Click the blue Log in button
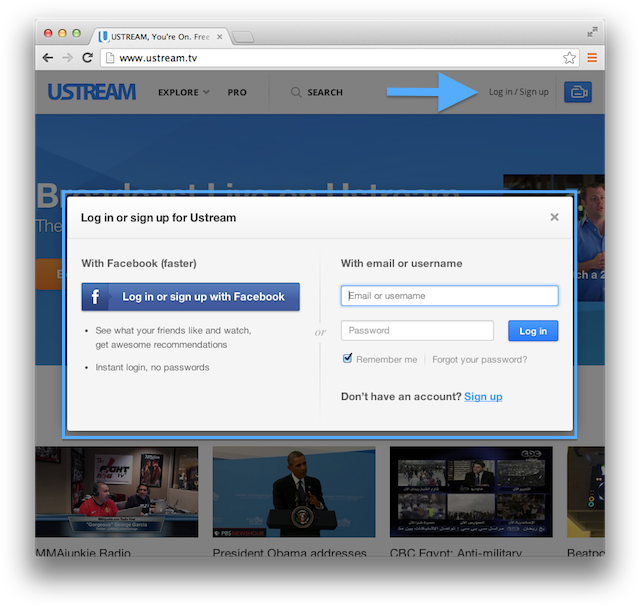The image size is (639, 606). (533, 331)
